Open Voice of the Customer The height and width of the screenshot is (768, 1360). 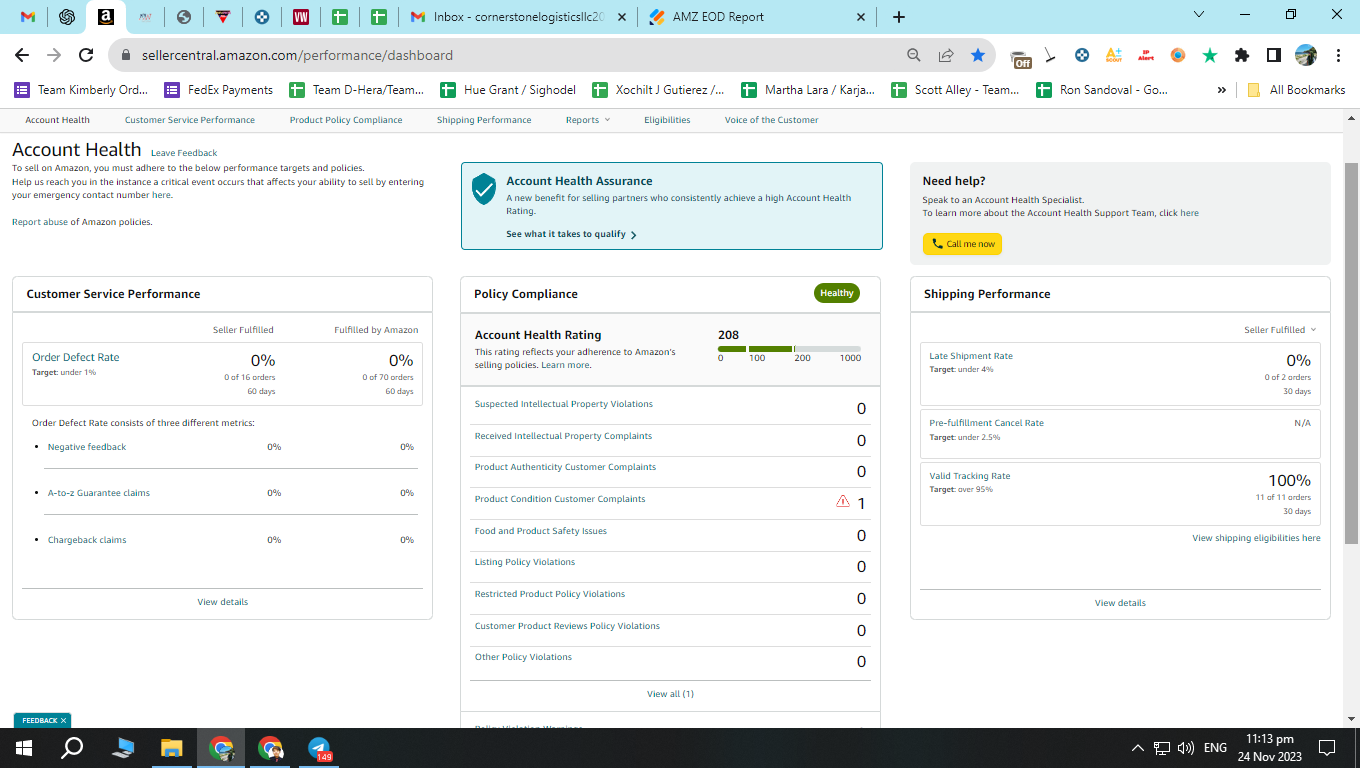tap(771, 120)
